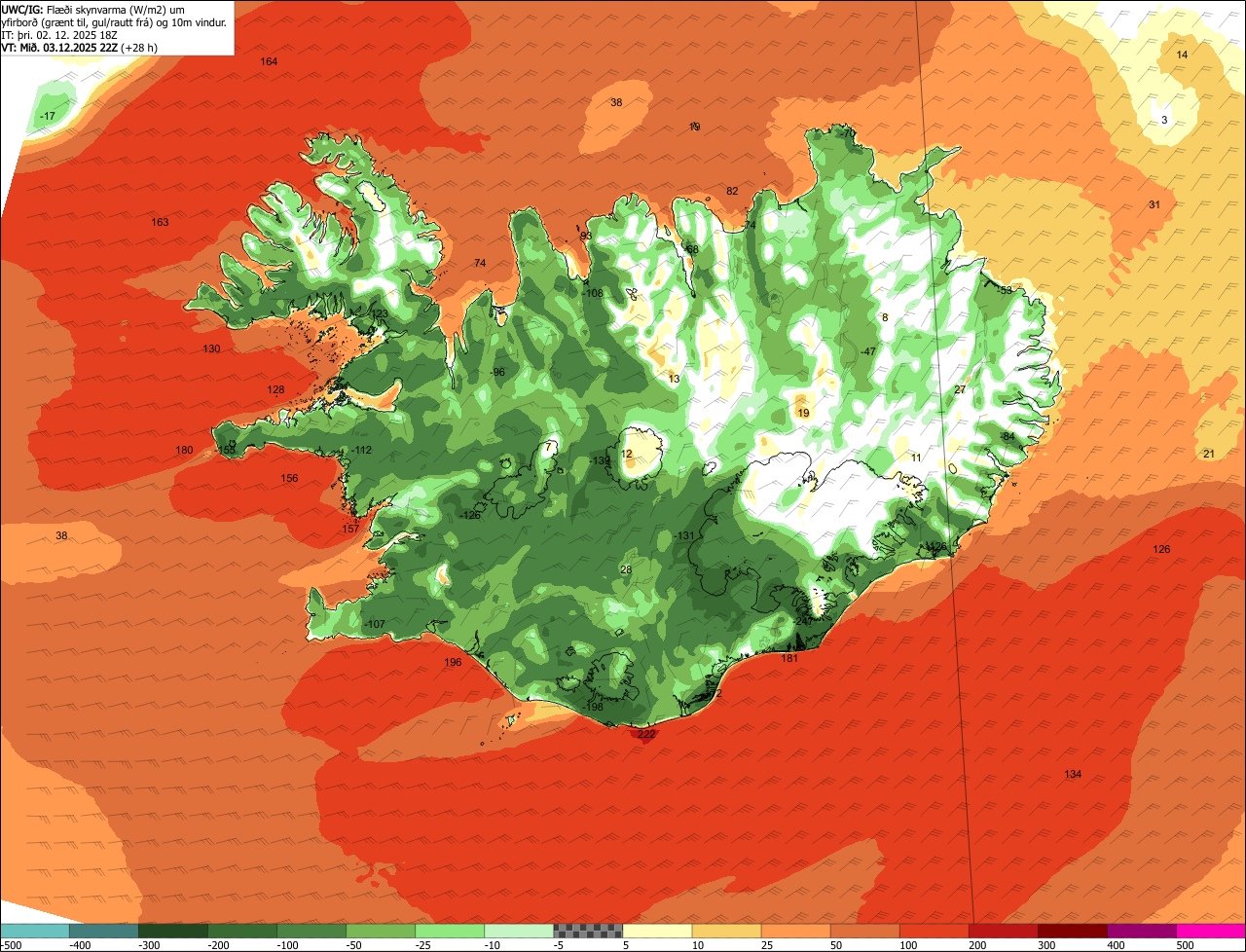Click the map value '156' in Faxaflói bay

(x=289, y=479)
